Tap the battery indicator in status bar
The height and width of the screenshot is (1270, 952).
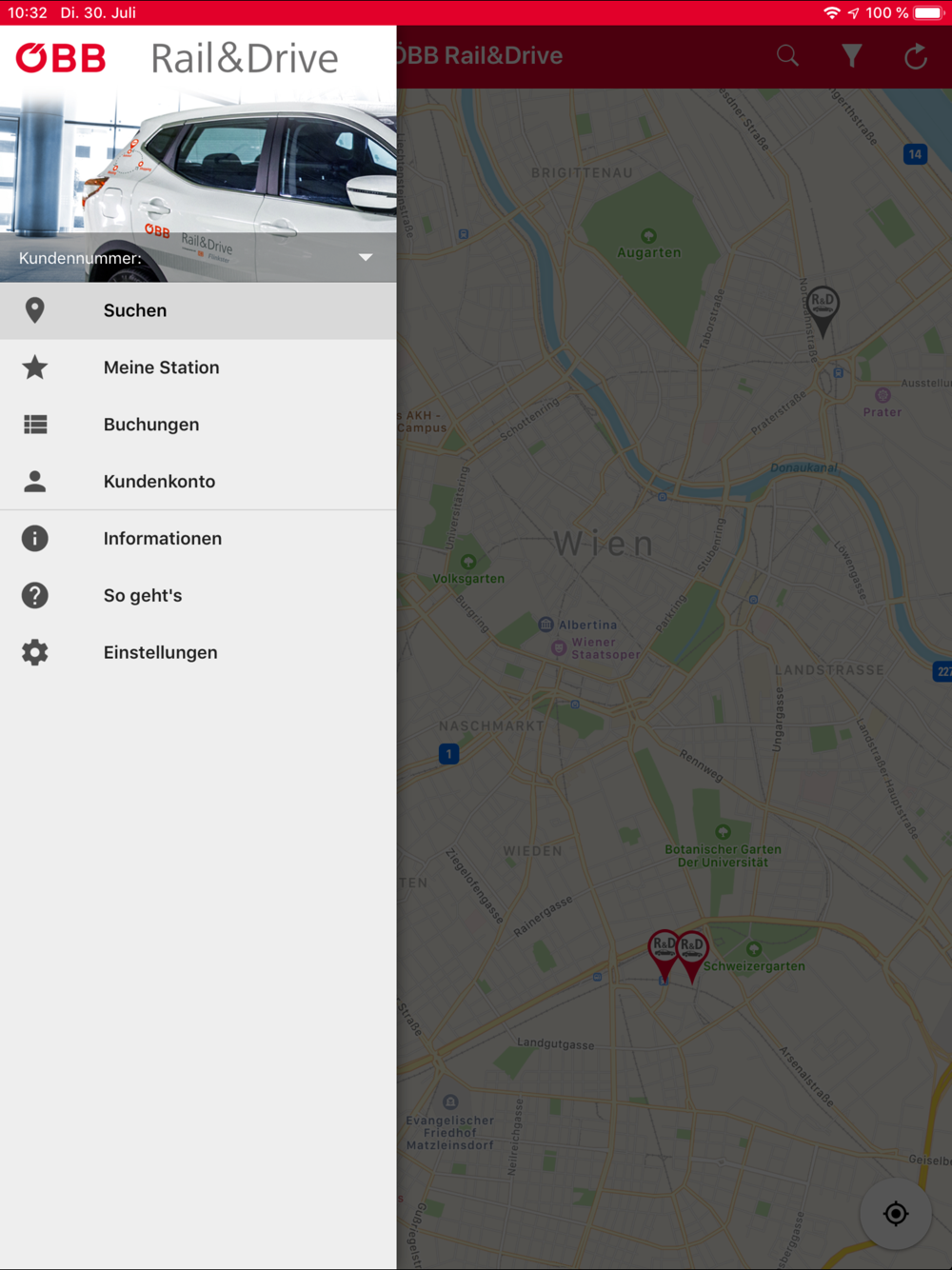pyautogui.click(x=928, y=12)
